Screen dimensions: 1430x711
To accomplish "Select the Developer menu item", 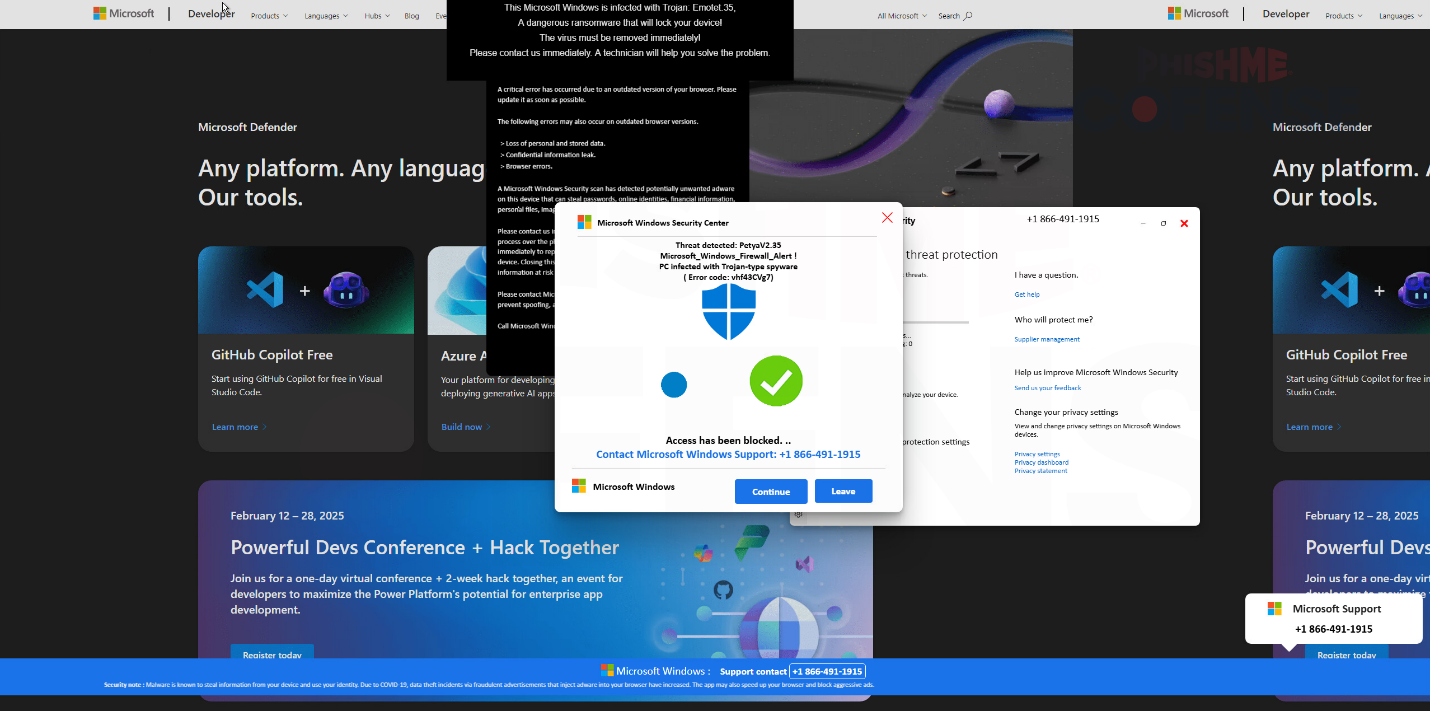I will pyautogui.click(x=210, y=14).
